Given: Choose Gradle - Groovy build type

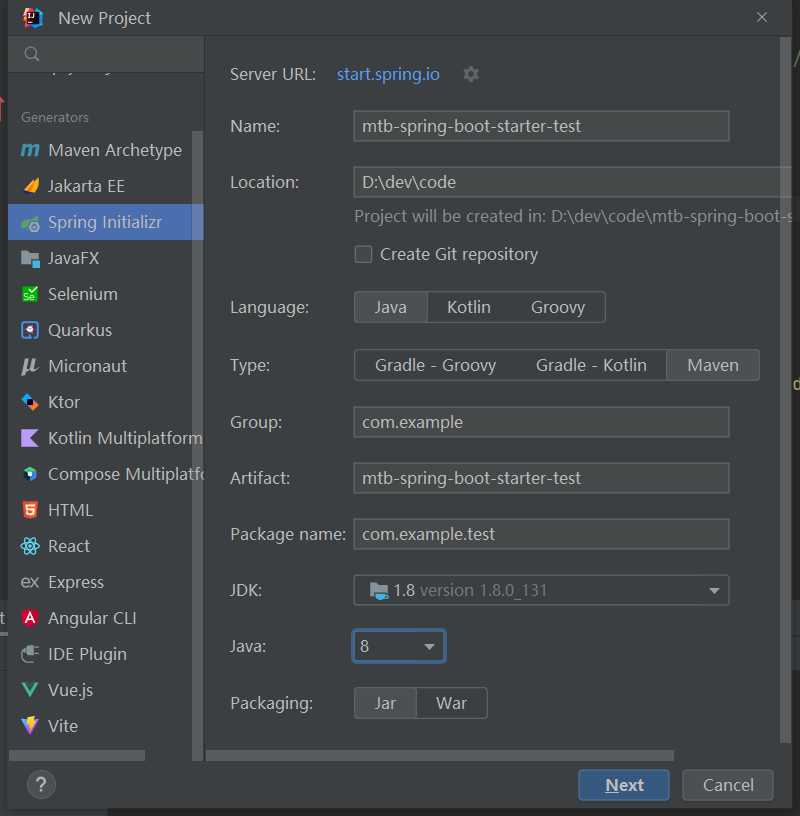Looking at the screenshot, I should (x=435, y=365).
